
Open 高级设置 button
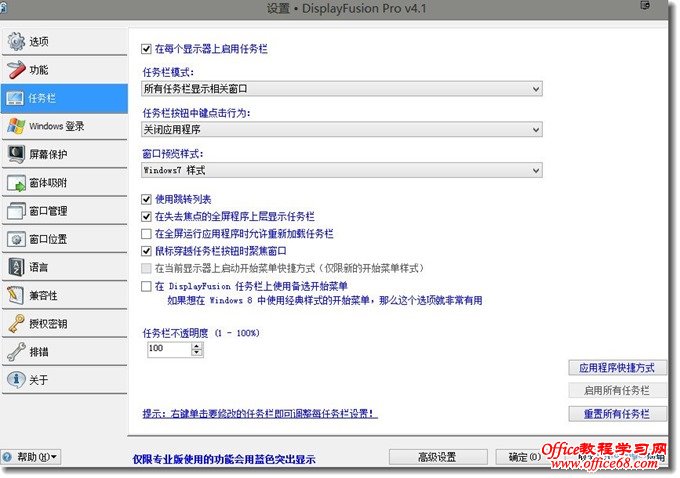438,457
